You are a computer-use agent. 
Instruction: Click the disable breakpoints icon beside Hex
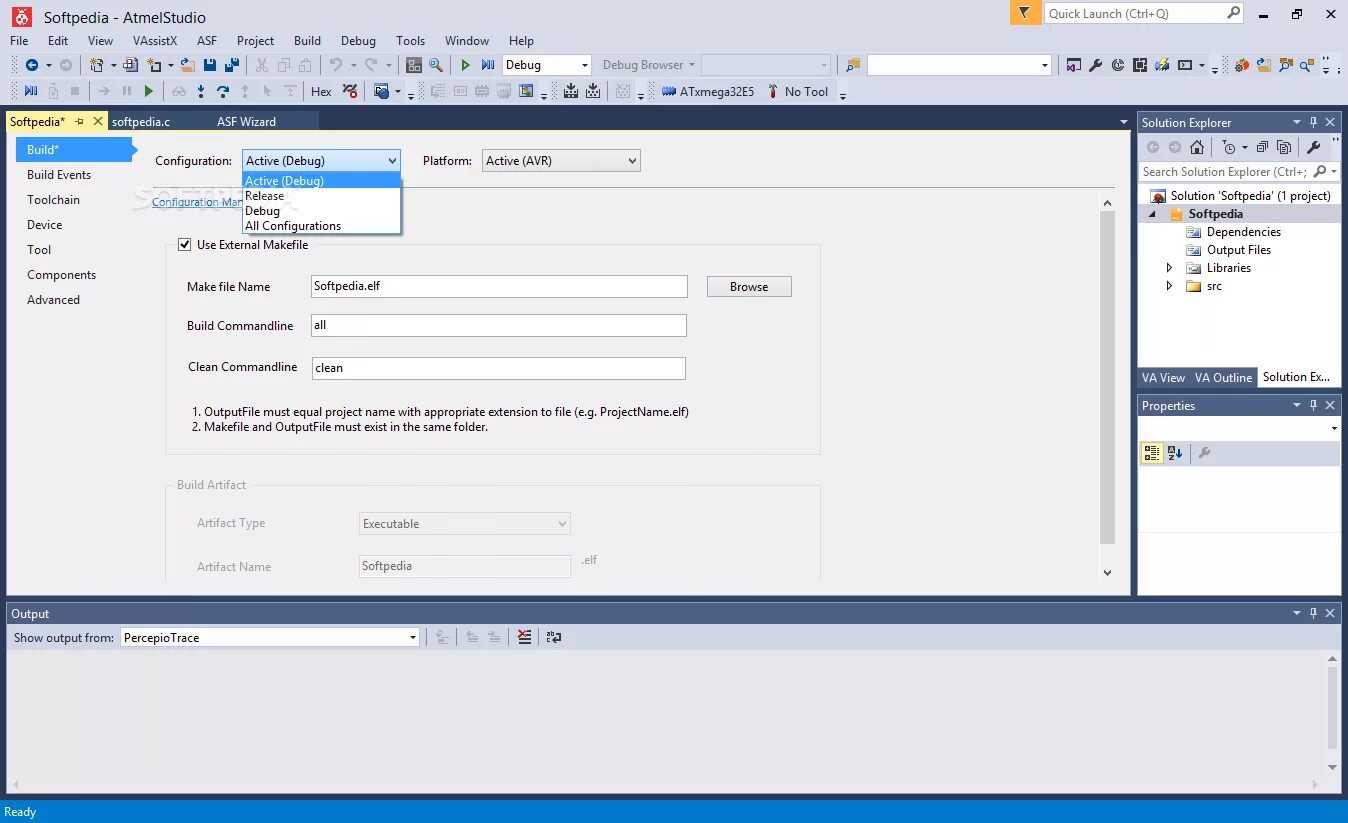click(350, 91)
